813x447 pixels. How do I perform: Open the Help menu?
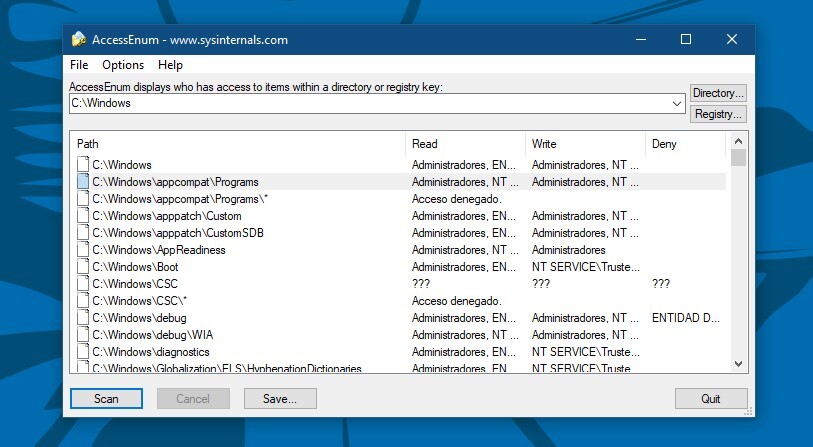pos(170,65)
